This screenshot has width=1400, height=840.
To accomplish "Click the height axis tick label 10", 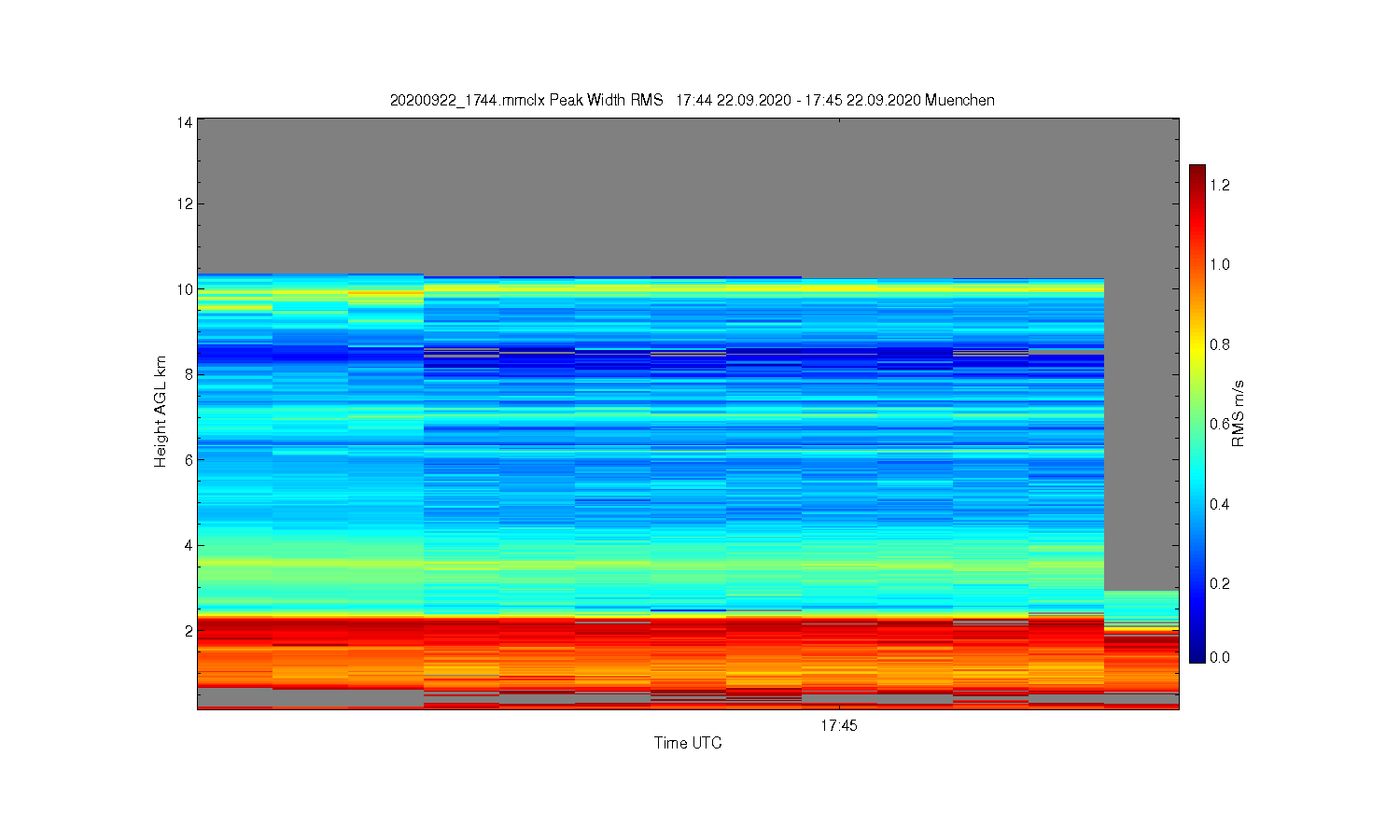I will point(184,289).
